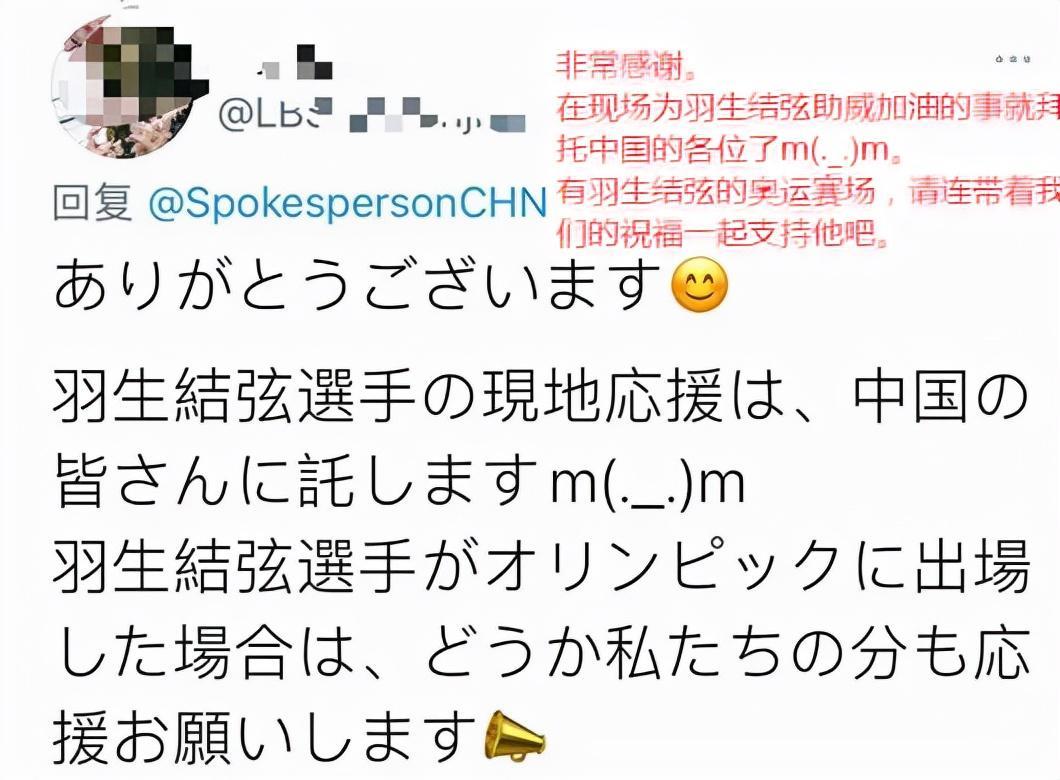Screen dimensions: 1060x780
Task: Open the tweet's three-dot more options menu
Action: 1012,59
